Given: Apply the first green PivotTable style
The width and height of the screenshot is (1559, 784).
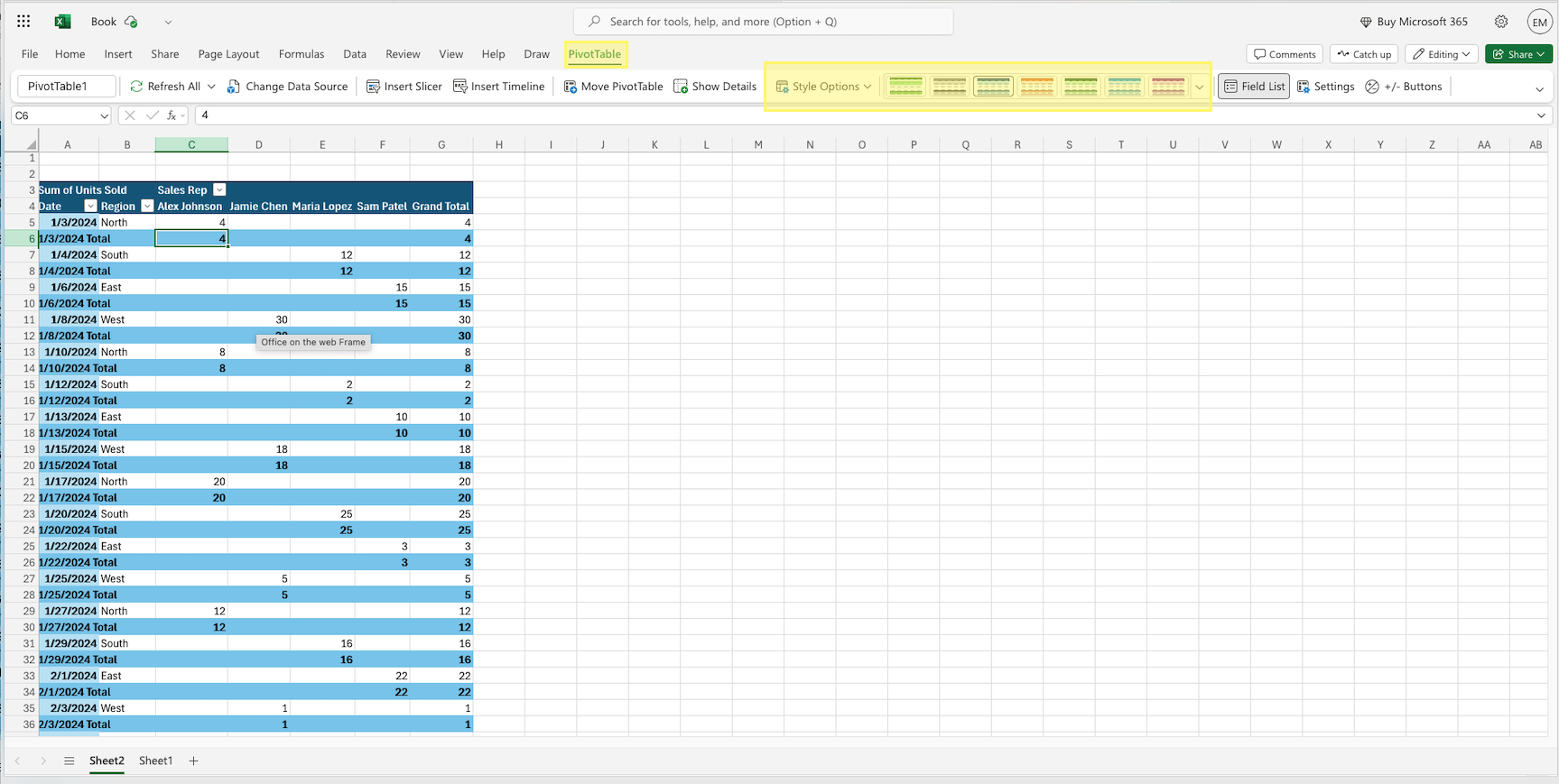Looking at the screenshot, I should tap(905, 87).
